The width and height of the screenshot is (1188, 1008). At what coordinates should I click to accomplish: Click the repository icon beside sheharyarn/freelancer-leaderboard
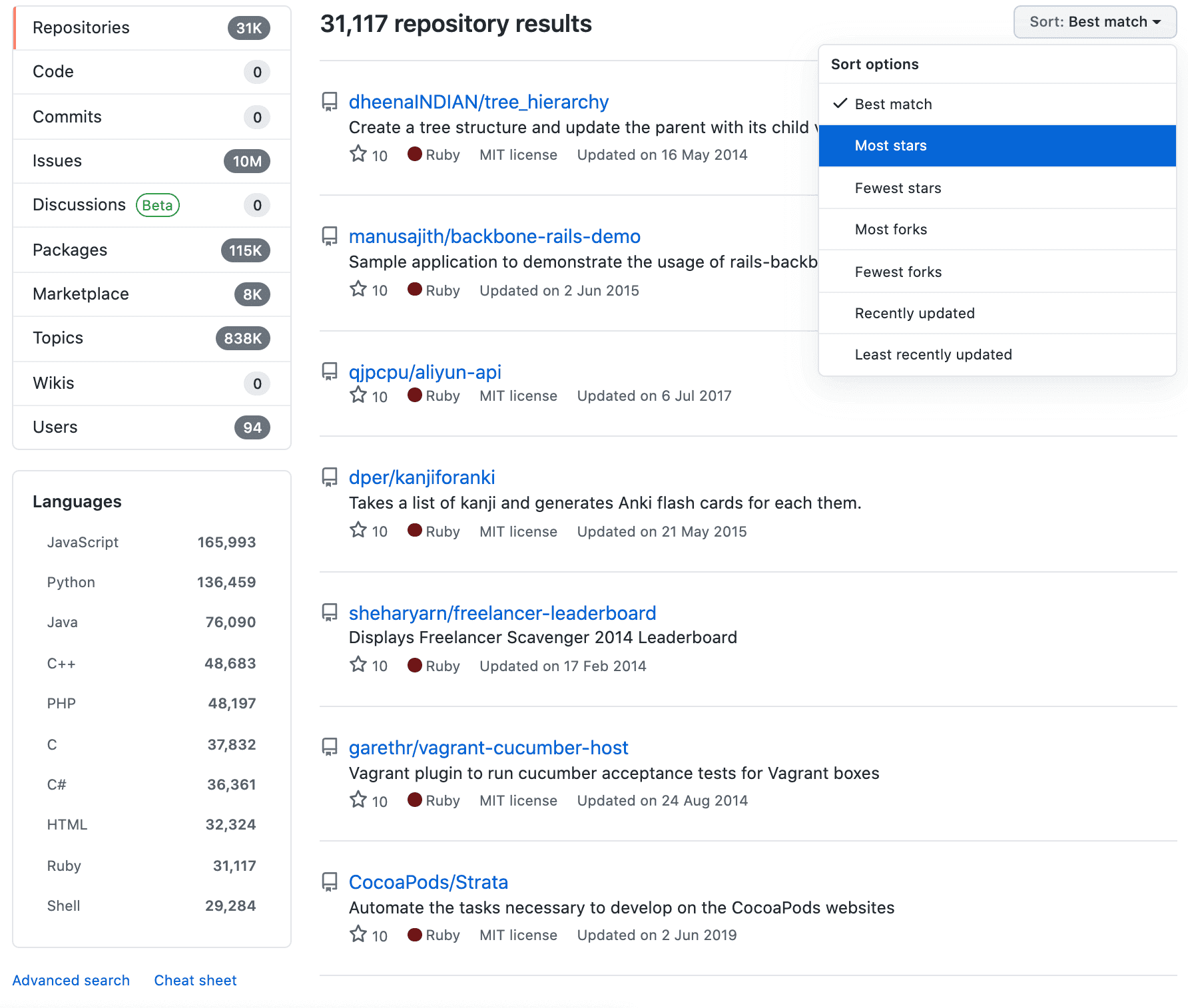[330, 612]
